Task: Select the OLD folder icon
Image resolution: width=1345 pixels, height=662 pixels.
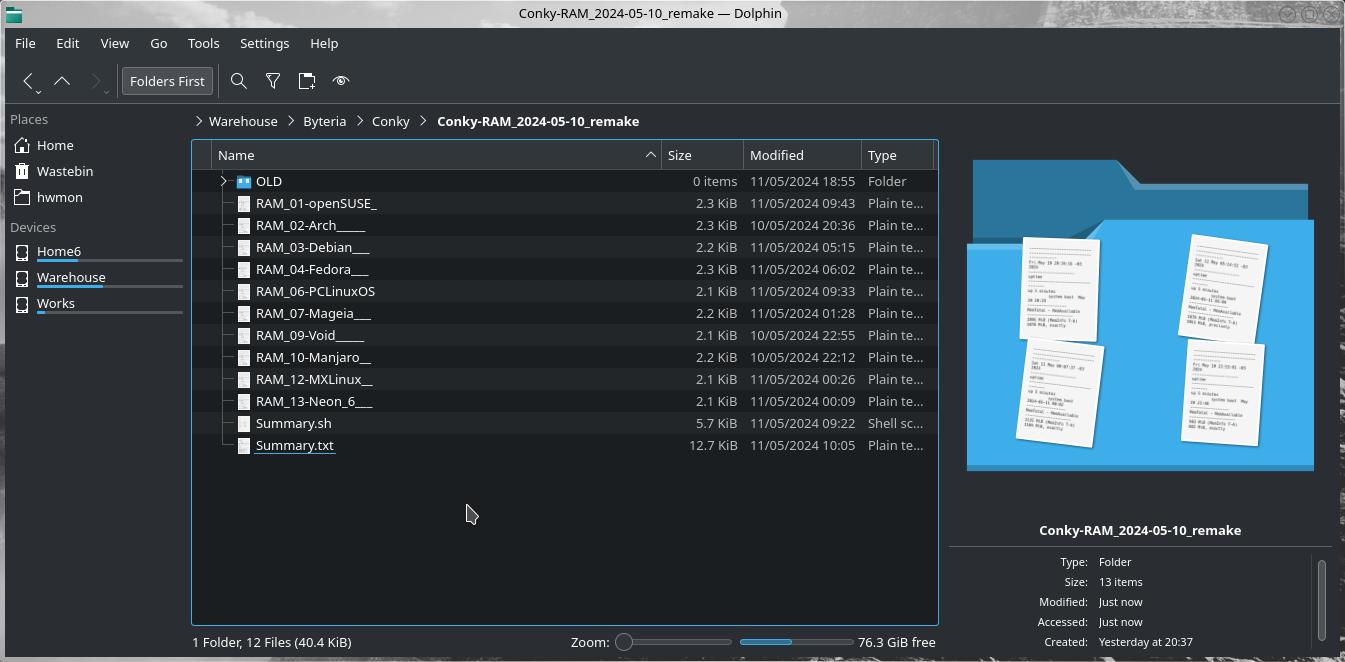Action: (x=243, y=181)
